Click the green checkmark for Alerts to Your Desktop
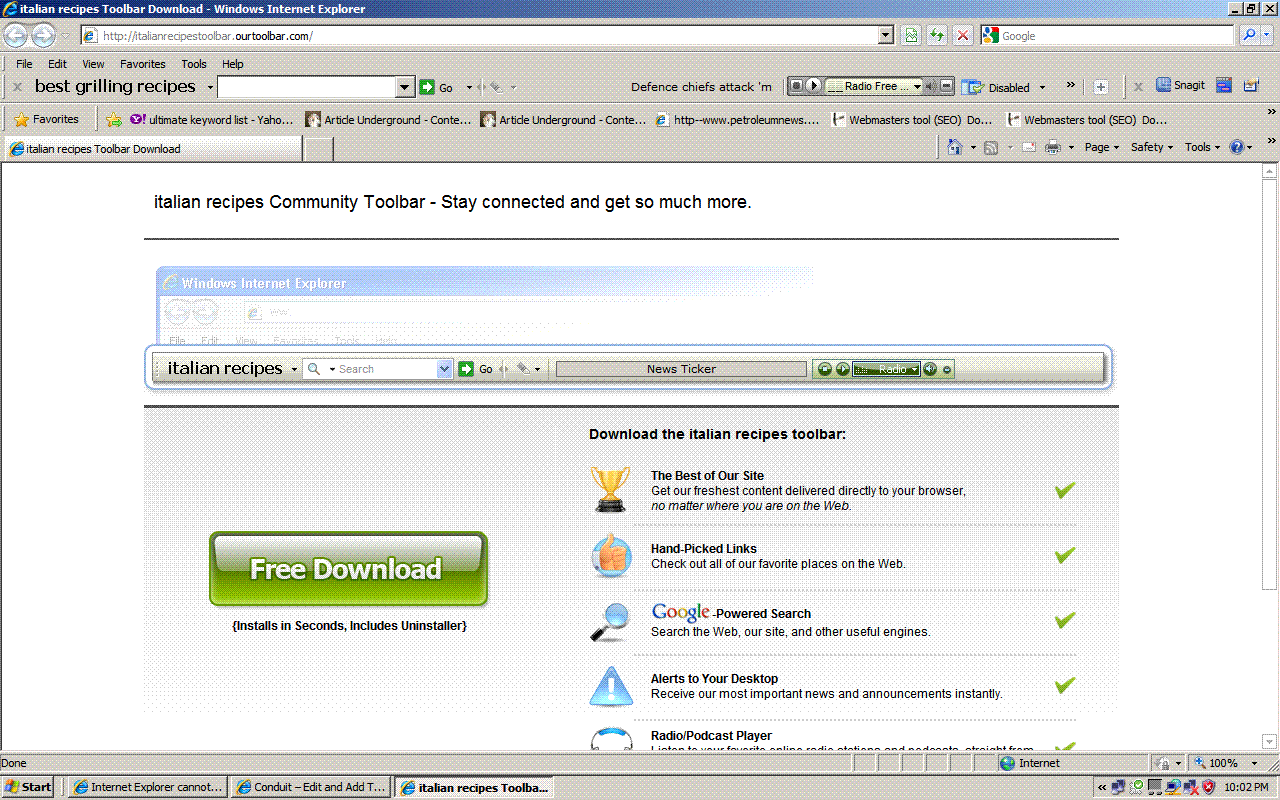This screenshot has height=800, width=1280. 1065,685
